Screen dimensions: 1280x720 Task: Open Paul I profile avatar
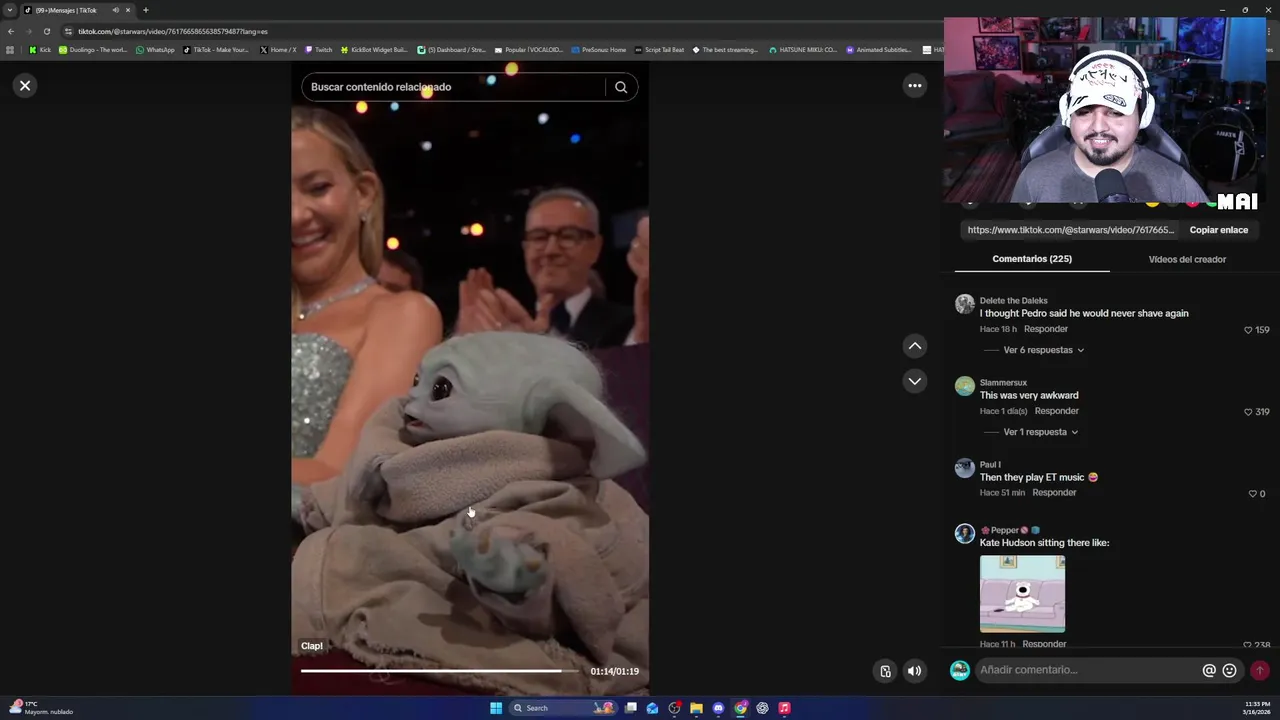pyautogui.click(x=964, y=468)
